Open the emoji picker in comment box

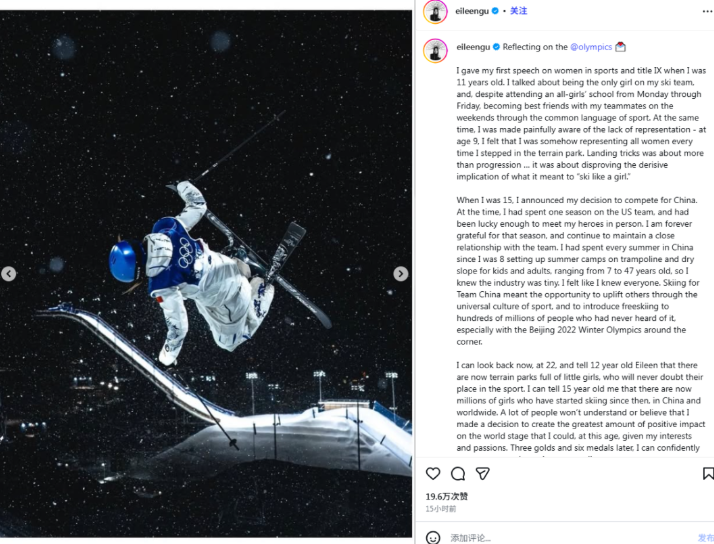click(x=433, y=537)
